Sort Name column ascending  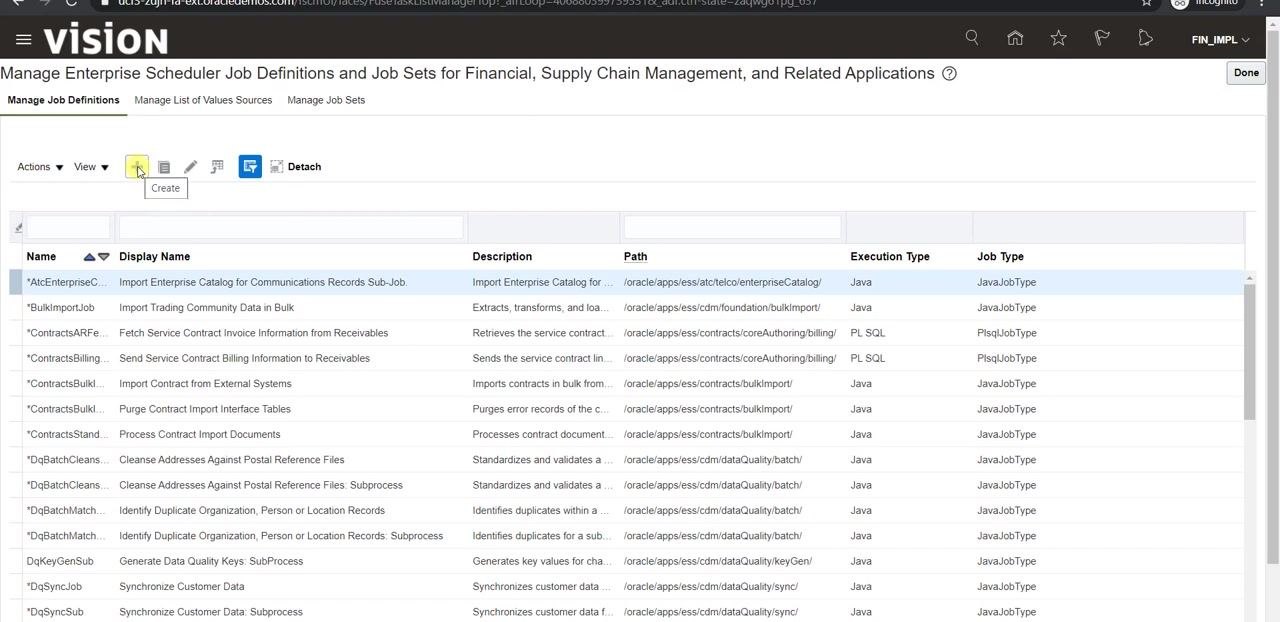pyautogui.click(x=89, y=257)
